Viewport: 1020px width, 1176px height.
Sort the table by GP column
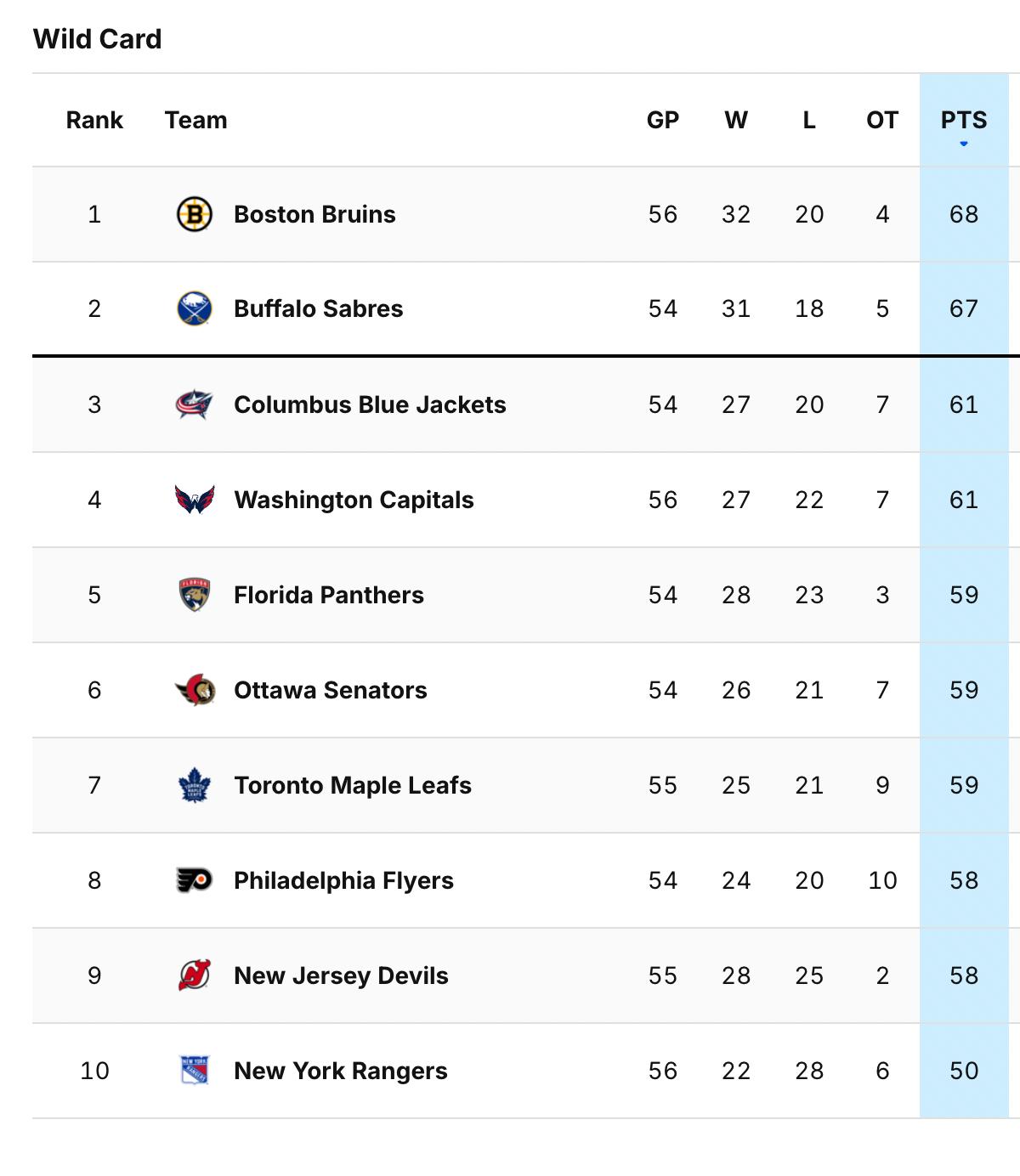(x=660, y=120)
